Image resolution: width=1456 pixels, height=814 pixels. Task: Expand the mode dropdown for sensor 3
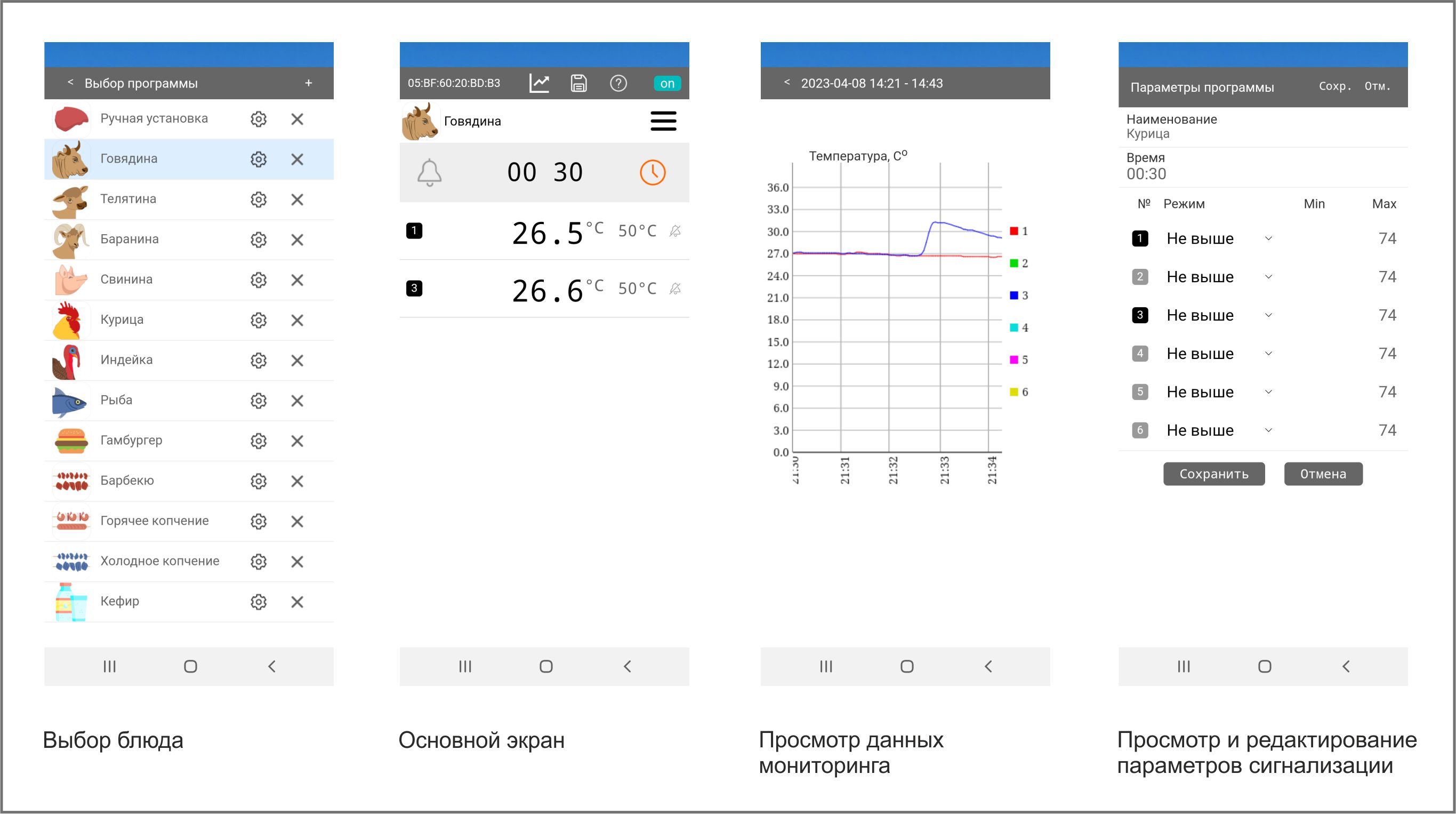1269,315
